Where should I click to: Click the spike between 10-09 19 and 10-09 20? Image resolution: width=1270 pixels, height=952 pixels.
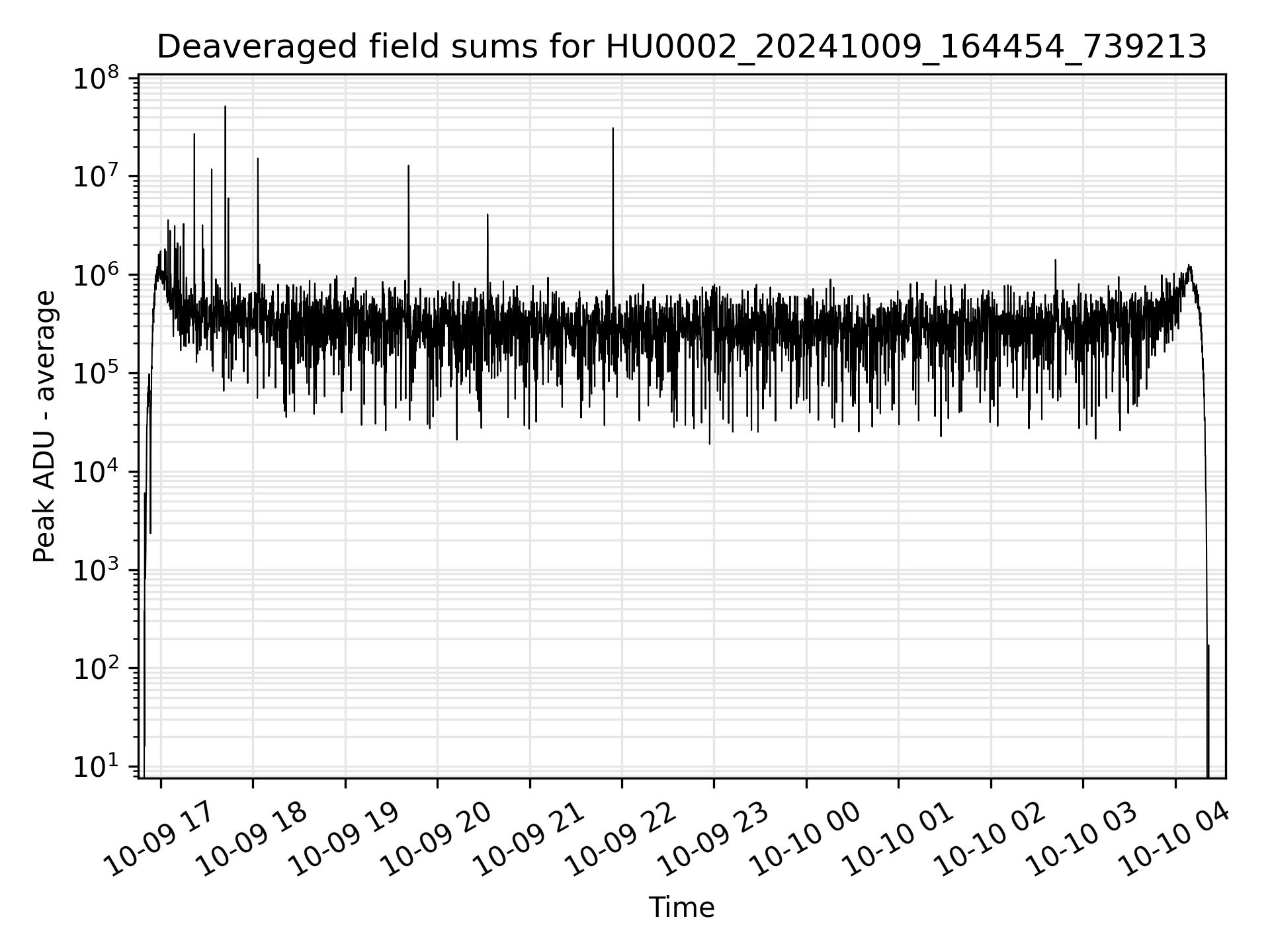tap(409, 231)
